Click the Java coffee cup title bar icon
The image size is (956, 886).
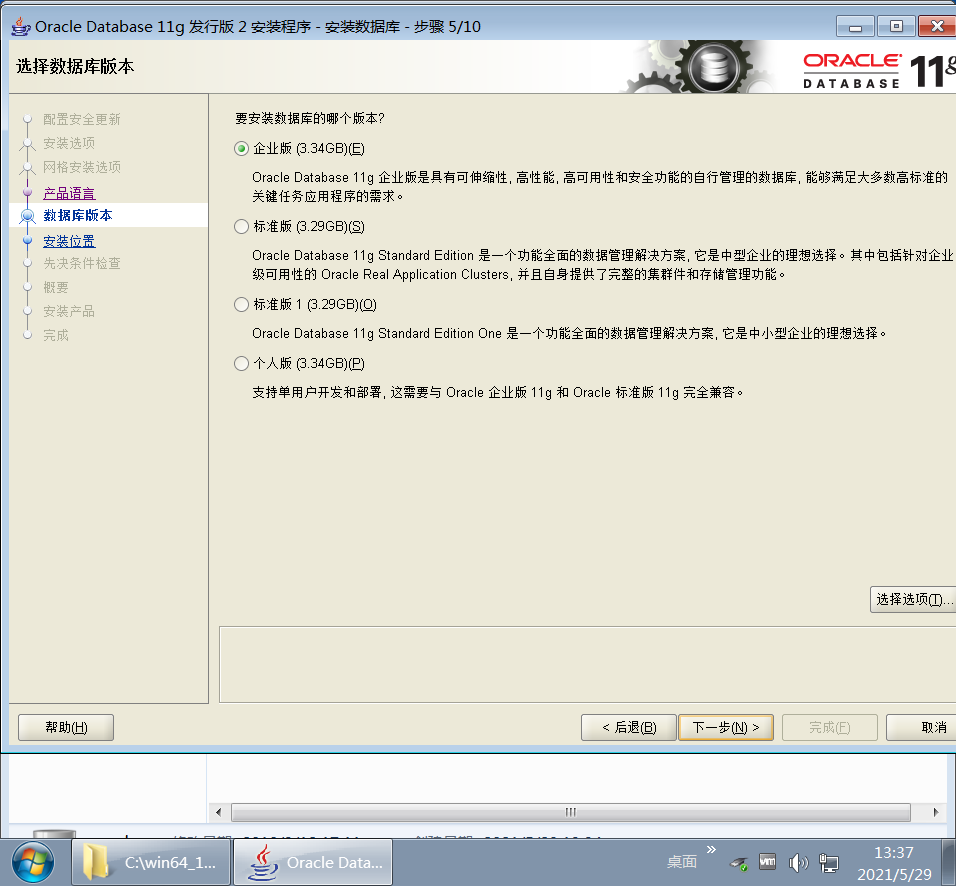[x=18, y=26]
